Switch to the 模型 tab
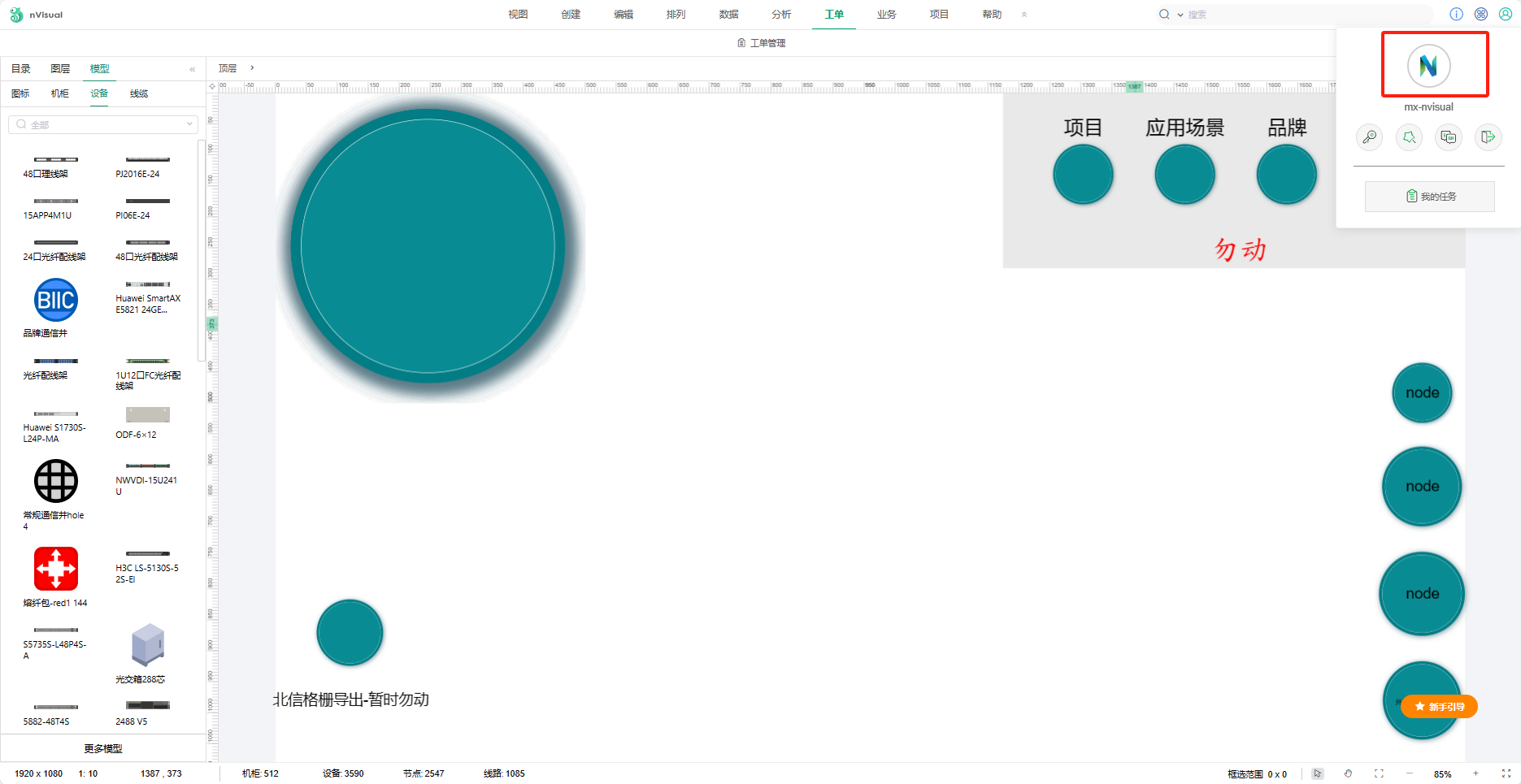This screenshot has width=1521, height=784. click(99, 69)
